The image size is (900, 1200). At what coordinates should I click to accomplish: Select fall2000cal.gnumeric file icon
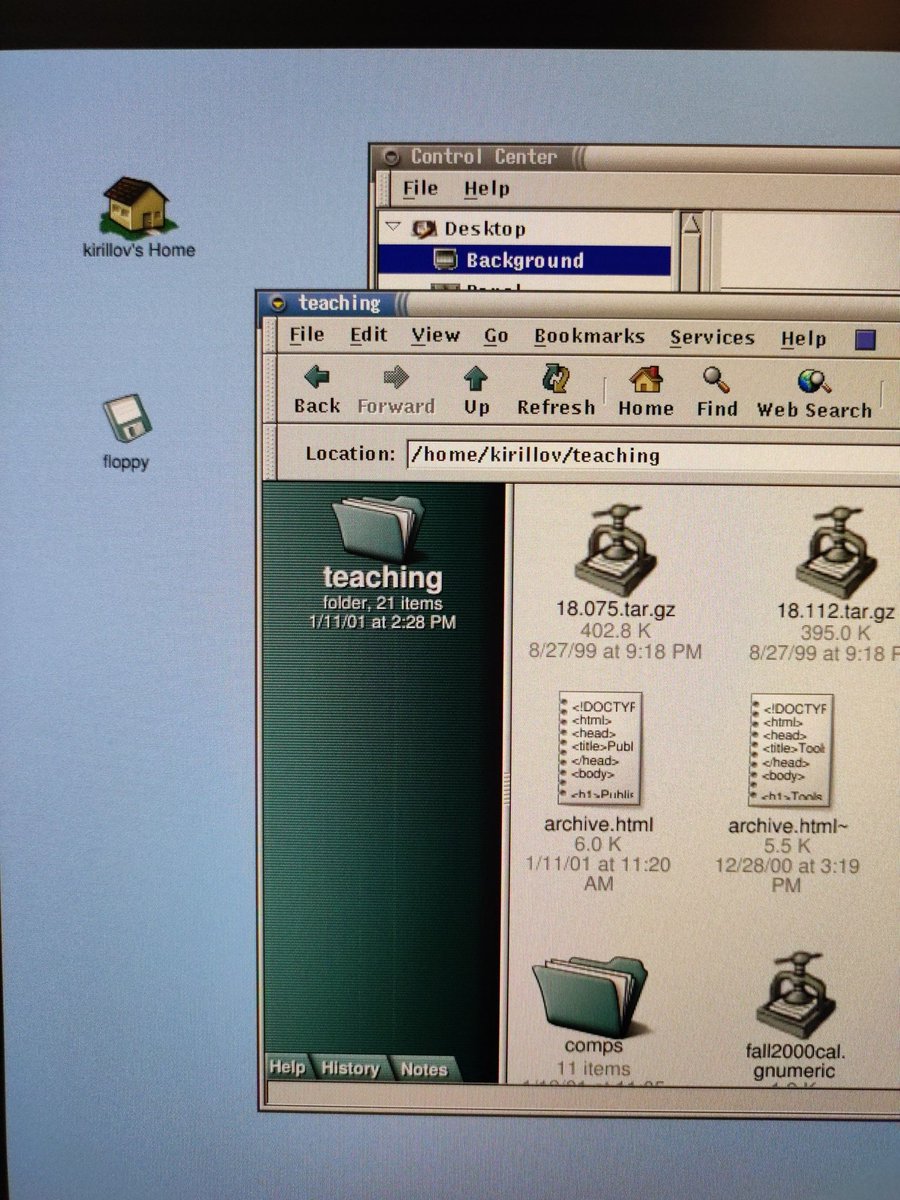click(795, 994)
